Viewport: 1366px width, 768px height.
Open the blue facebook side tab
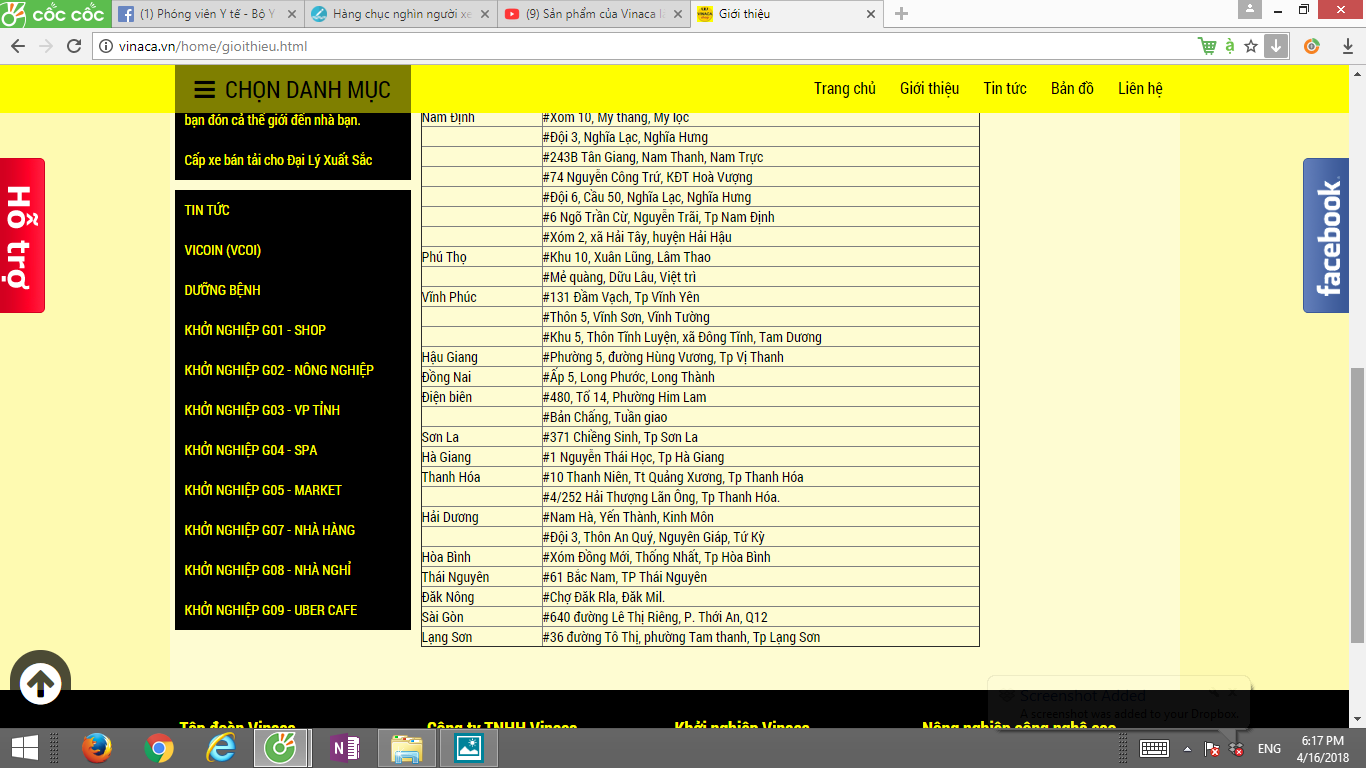point(1326,236)
